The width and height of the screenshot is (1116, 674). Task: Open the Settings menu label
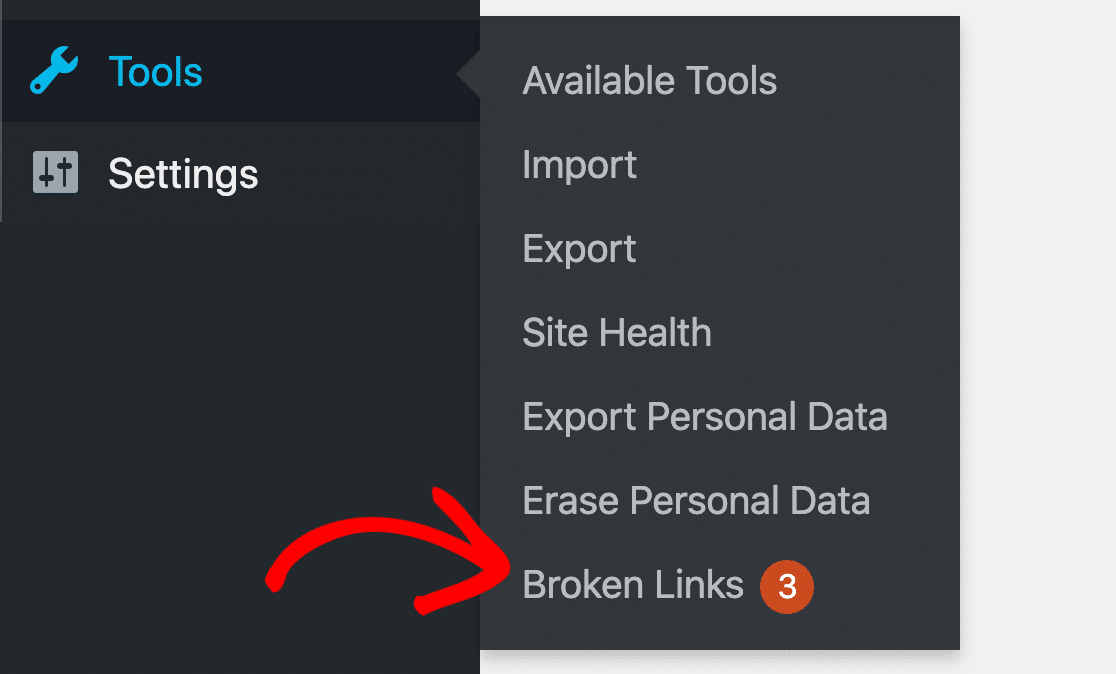[183, 174]
